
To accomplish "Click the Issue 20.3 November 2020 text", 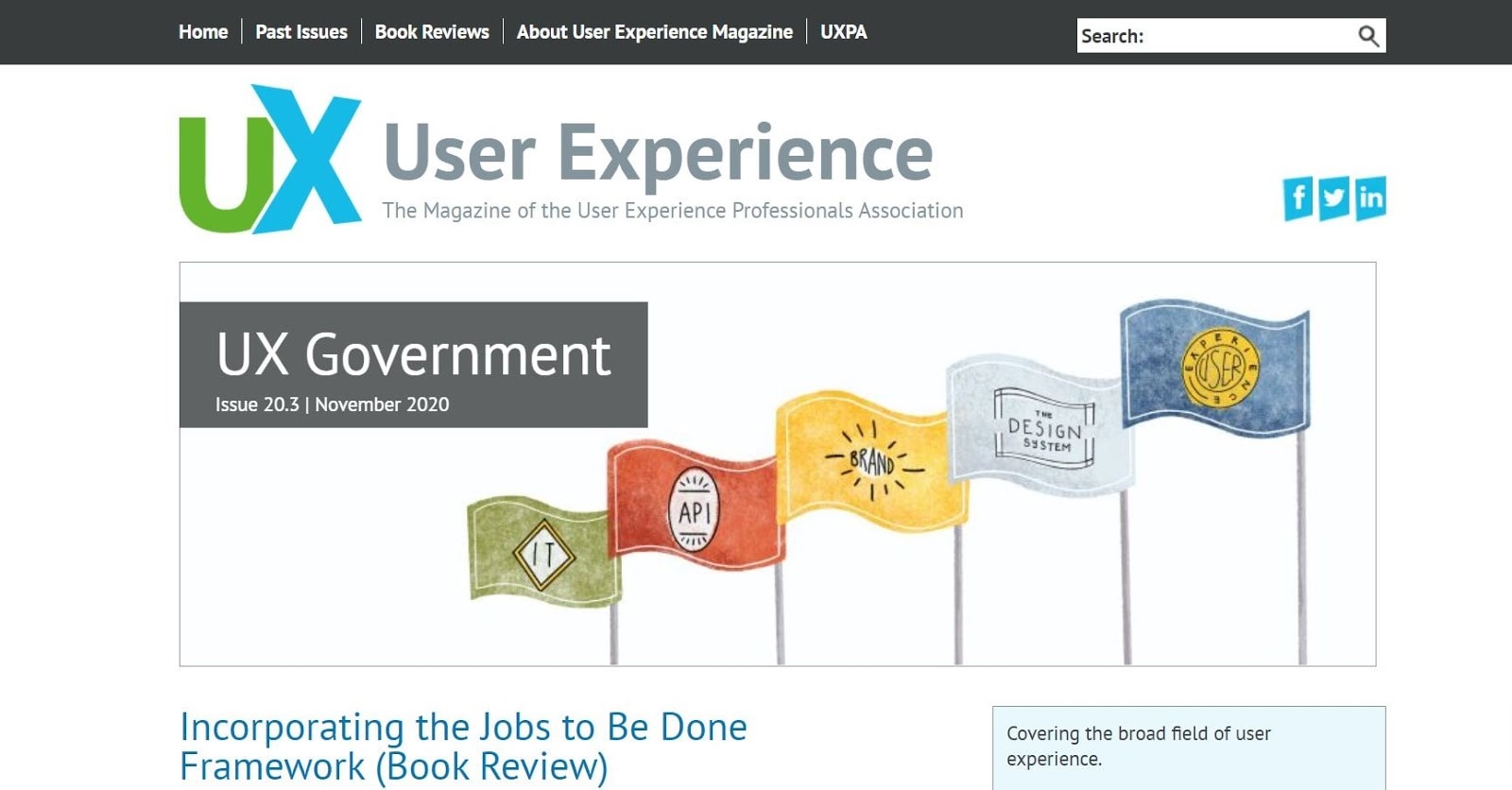I will [x=332, y=404].
